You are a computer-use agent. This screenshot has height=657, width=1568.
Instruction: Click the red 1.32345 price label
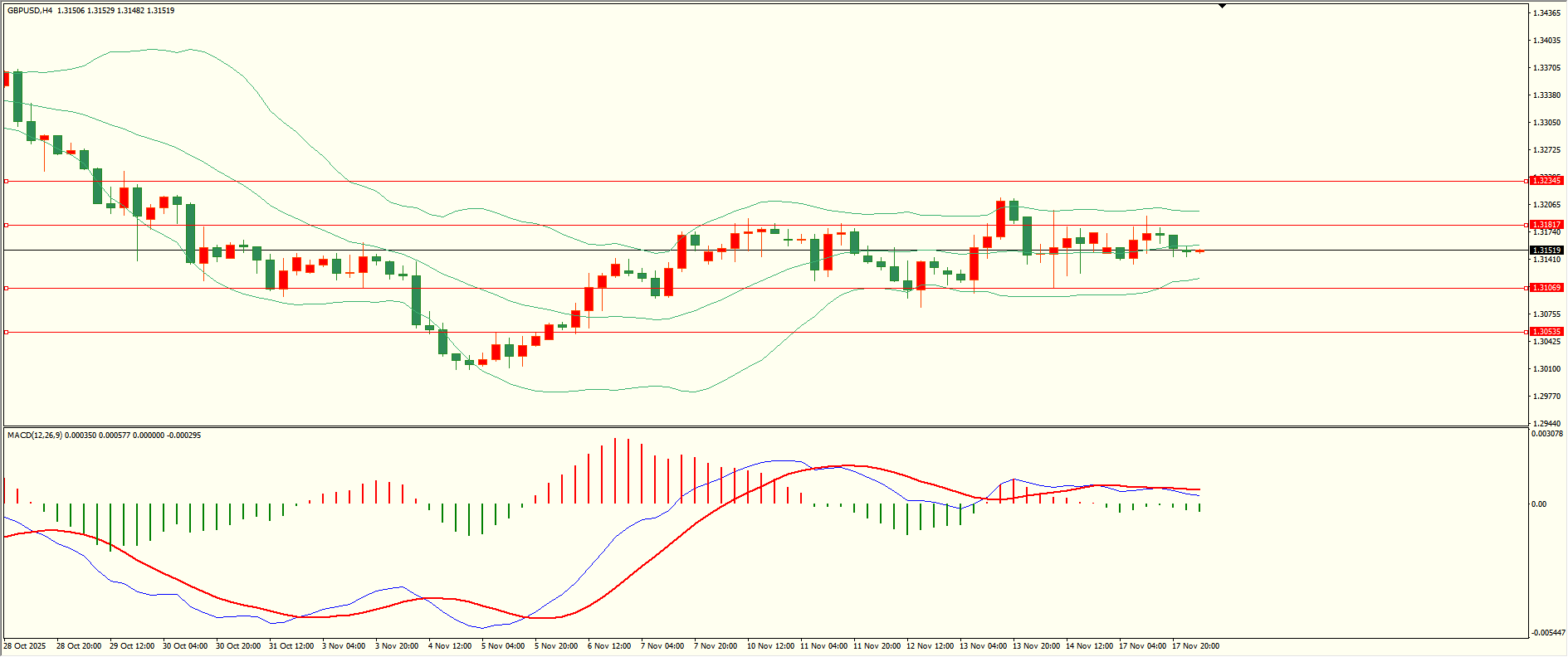pyautogui.click(x=1546, y=181)
